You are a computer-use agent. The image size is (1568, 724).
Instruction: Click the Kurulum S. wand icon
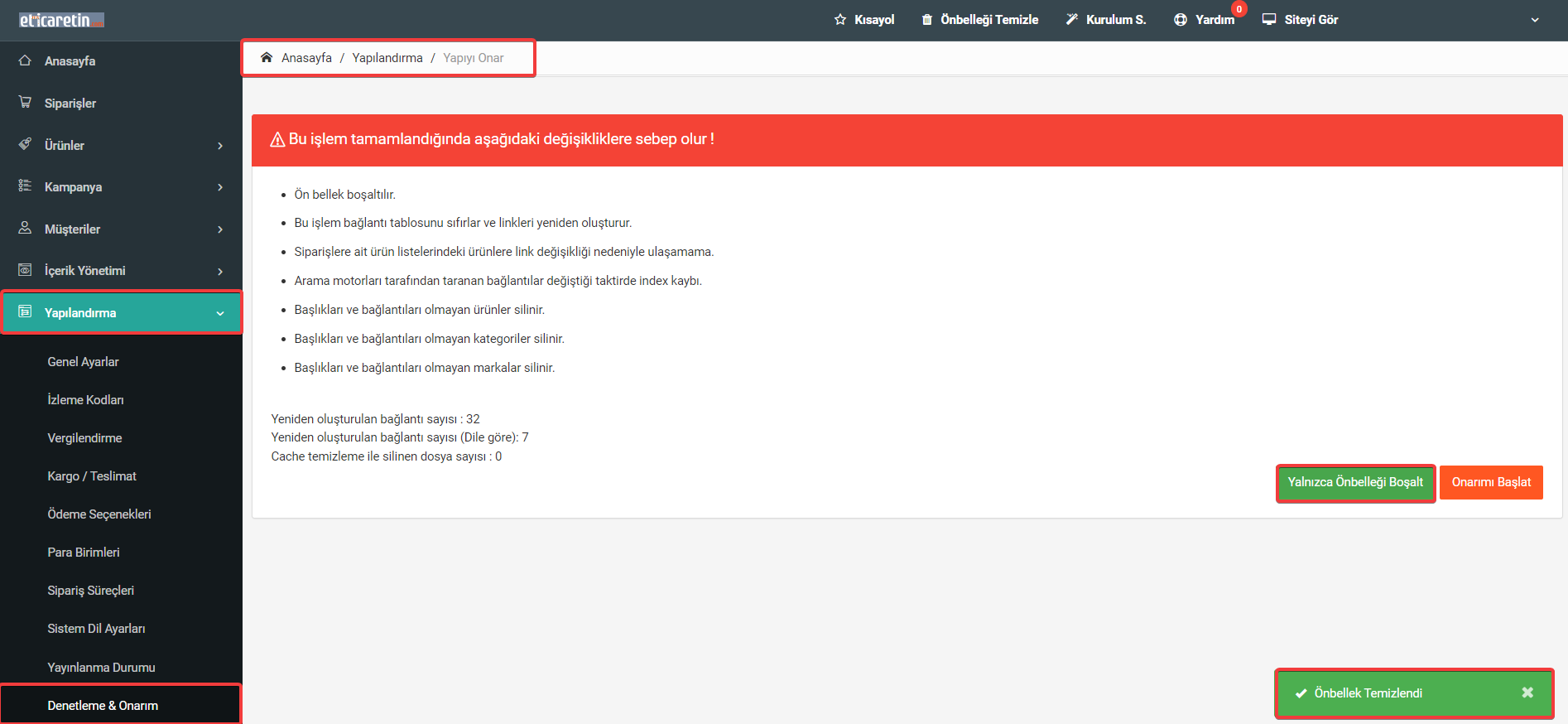tap(1072, 19)
